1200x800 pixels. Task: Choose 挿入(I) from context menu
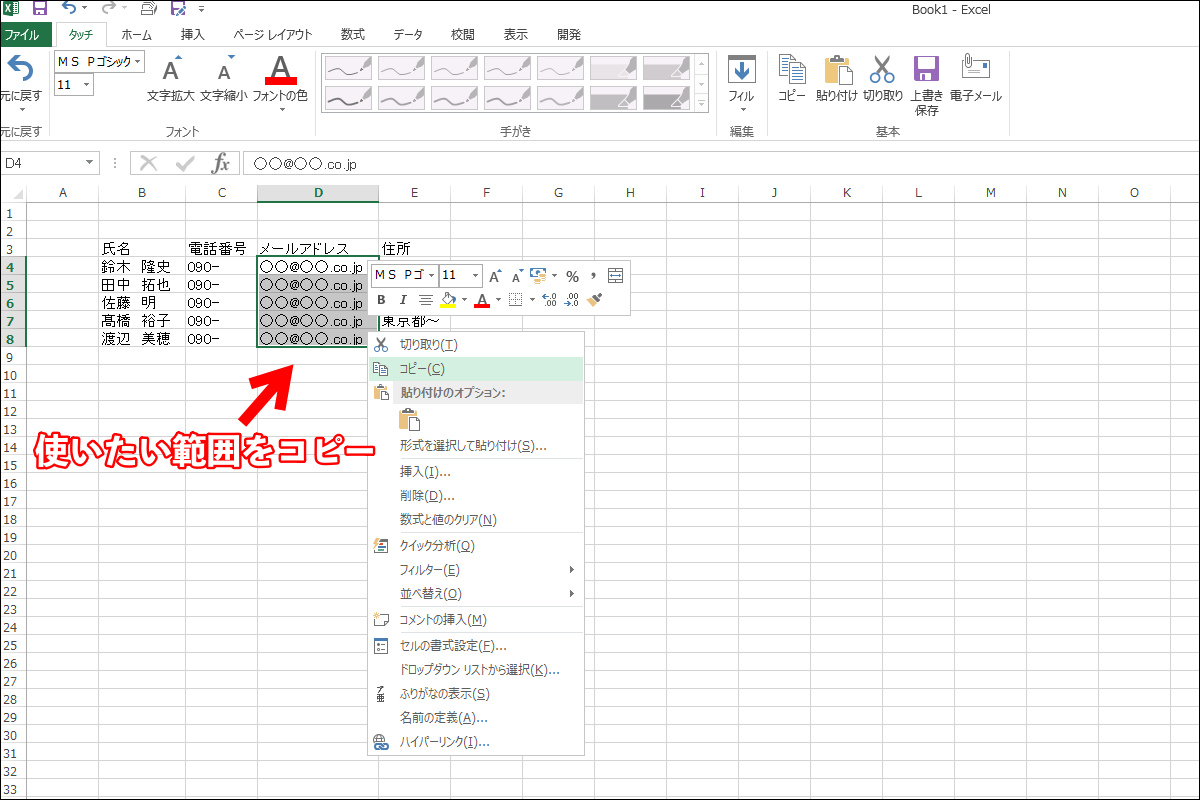476,472
